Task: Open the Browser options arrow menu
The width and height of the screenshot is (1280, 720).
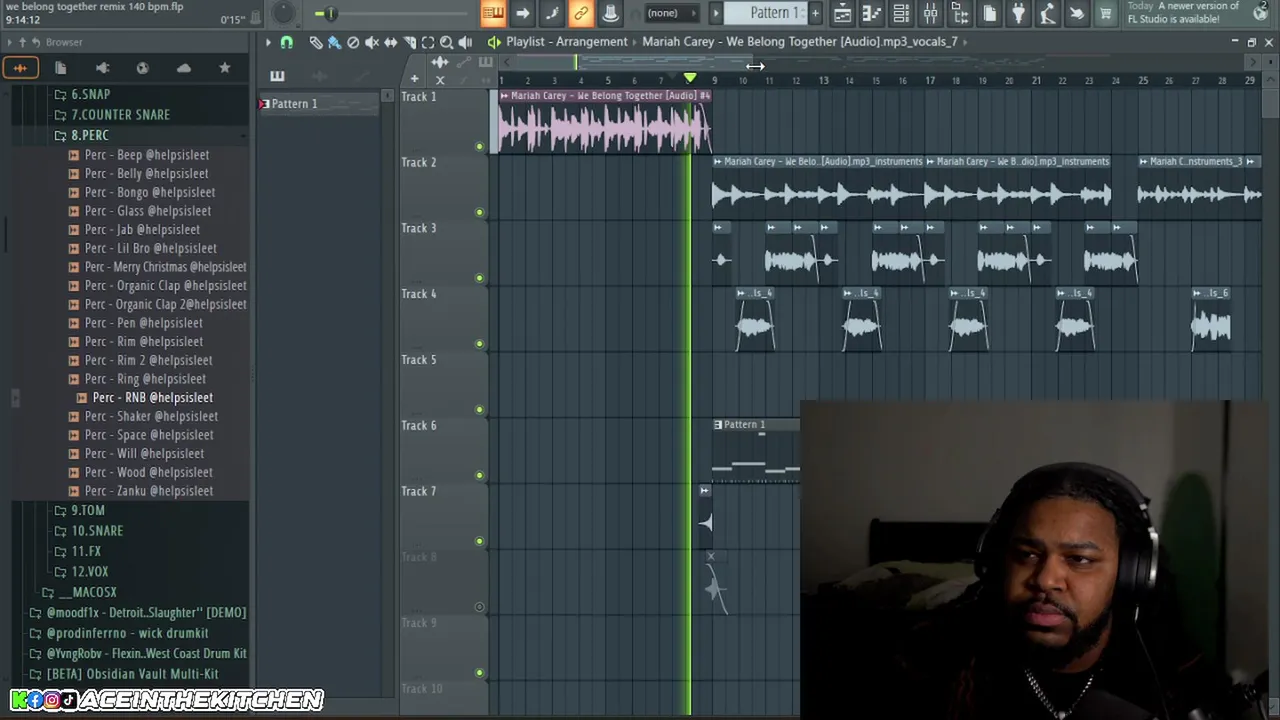Action: (x=8, y=42)
